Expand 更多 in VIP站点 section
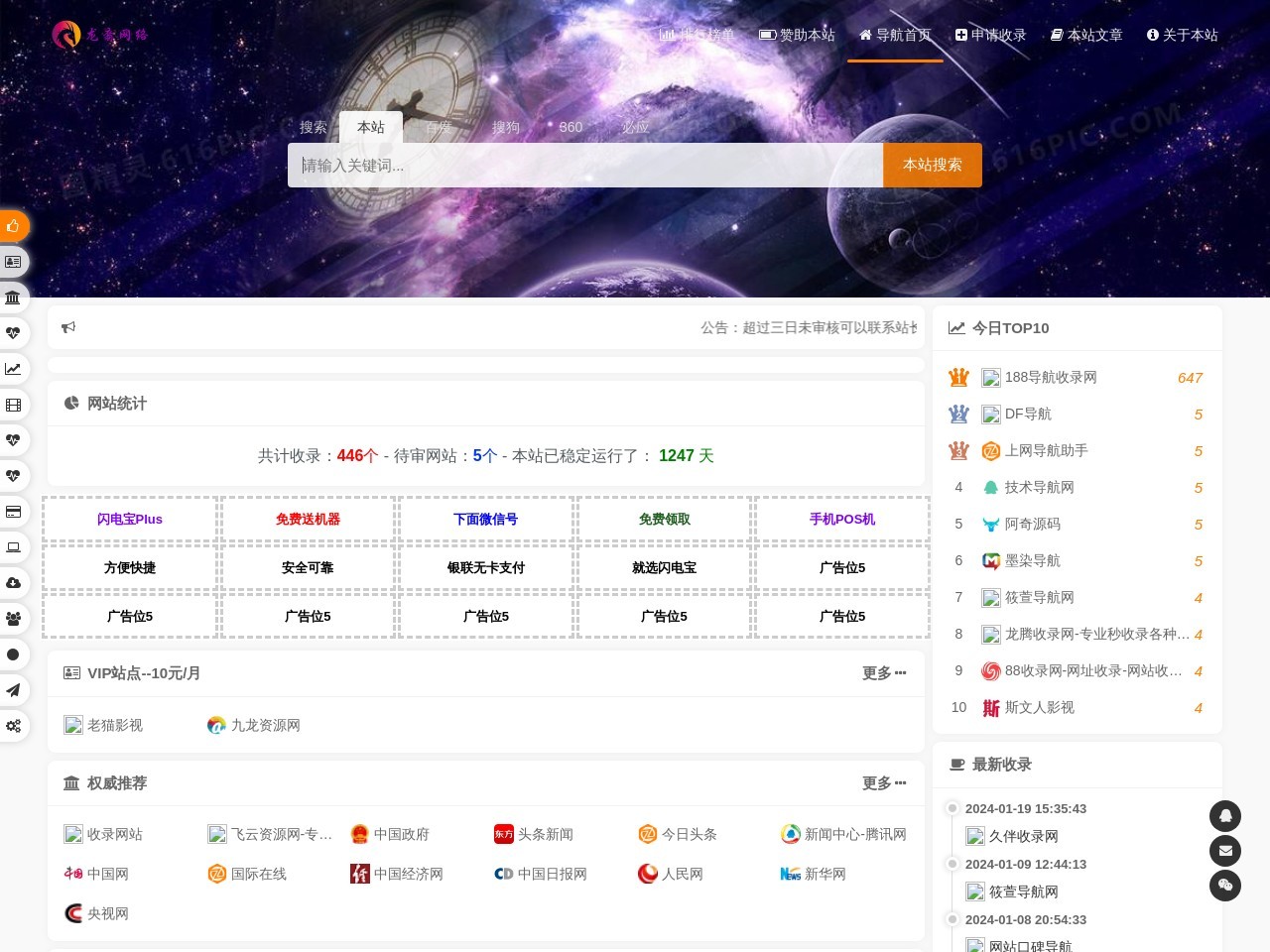This screenshot has width=1270, height=952. [x=883, y=673]
